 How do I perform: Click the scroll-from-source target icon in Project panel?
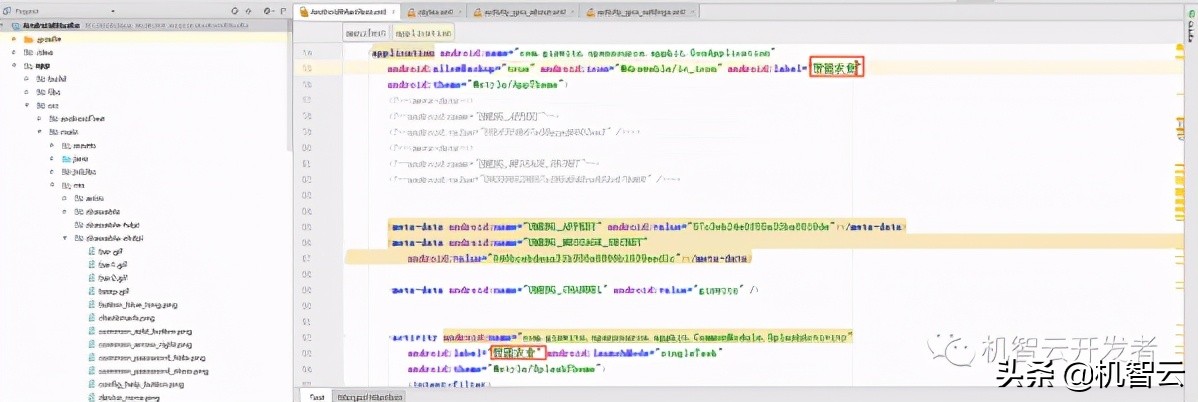click(235, 11)
